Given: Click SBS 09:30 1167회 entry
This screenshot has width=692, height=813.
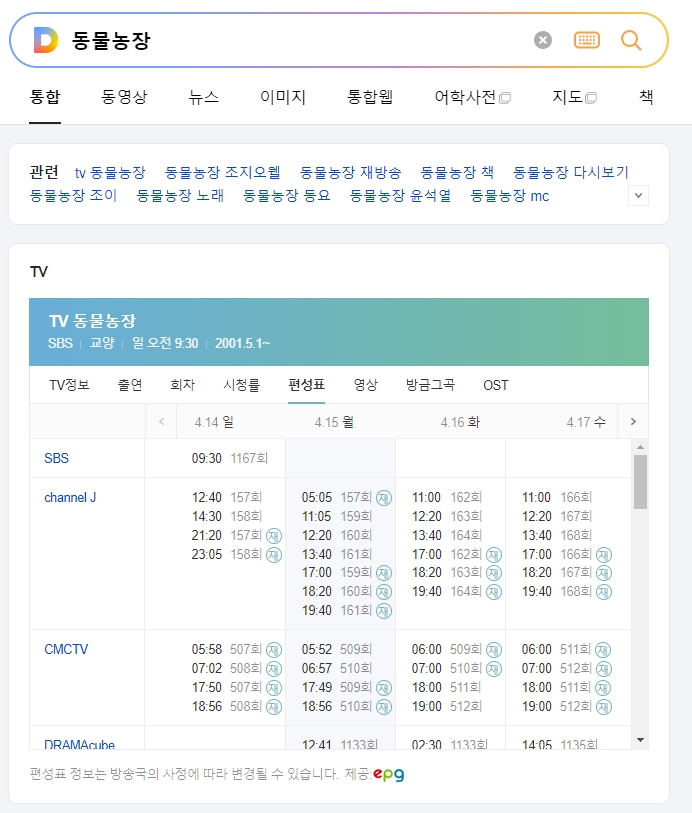Looking at the screenshot, I should click(230, 458).
